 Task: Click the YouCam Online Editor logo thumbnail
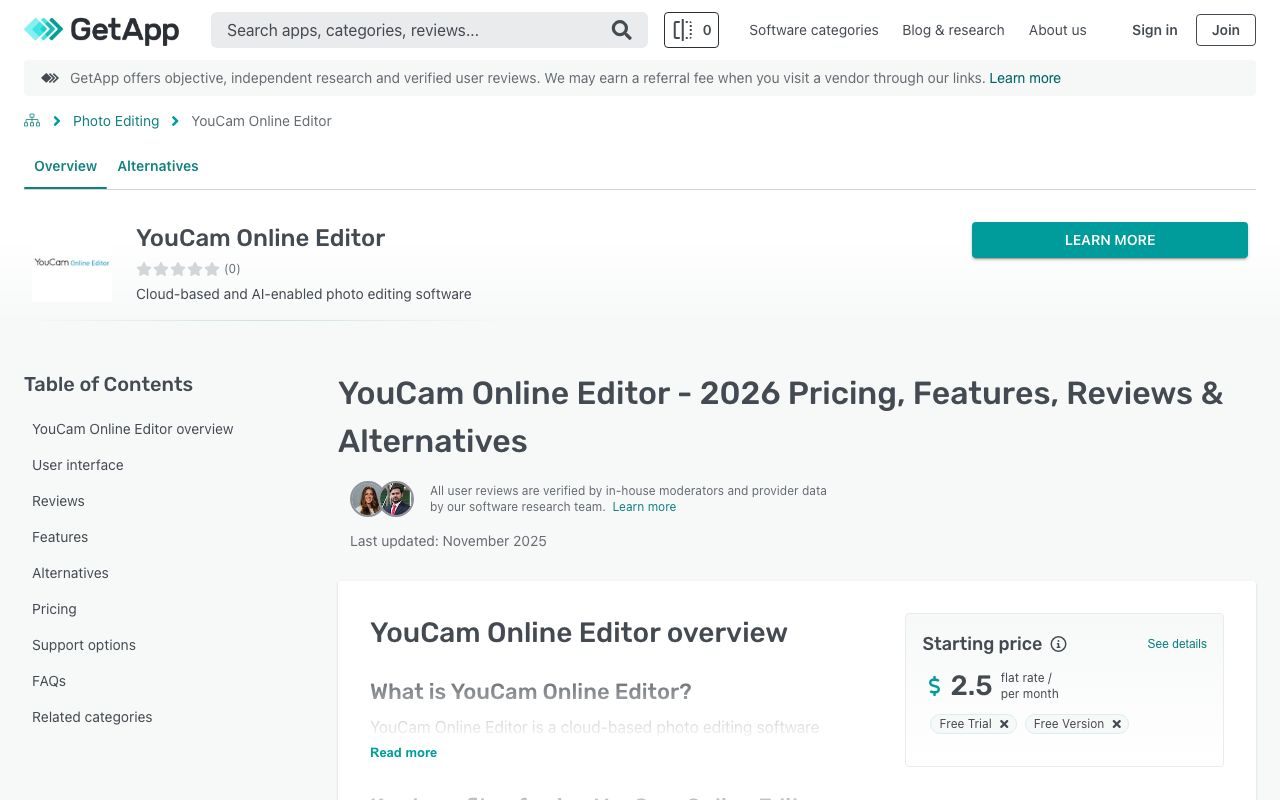(72, 263)
